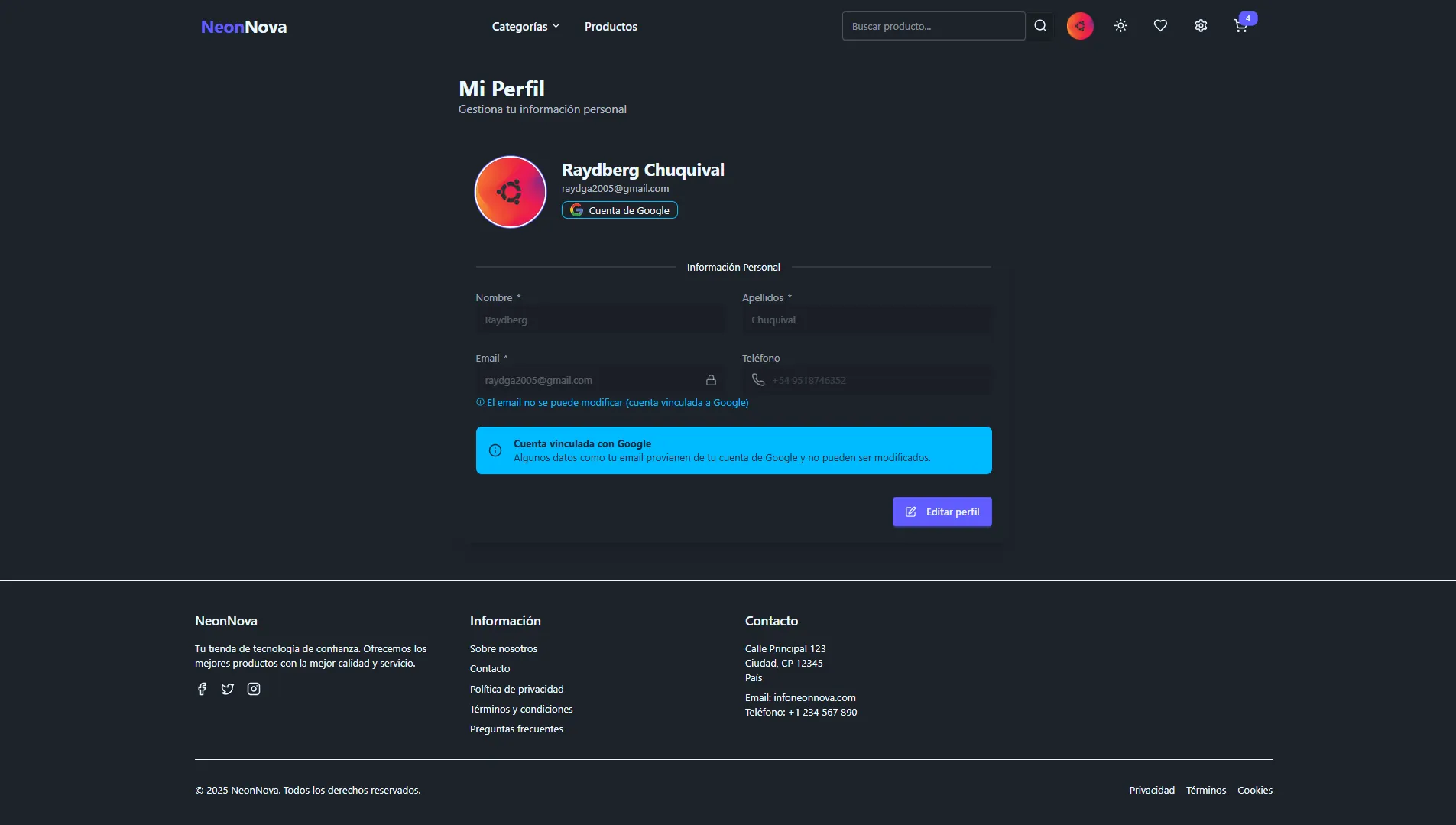Open the wishlist heart icon

1160,26
